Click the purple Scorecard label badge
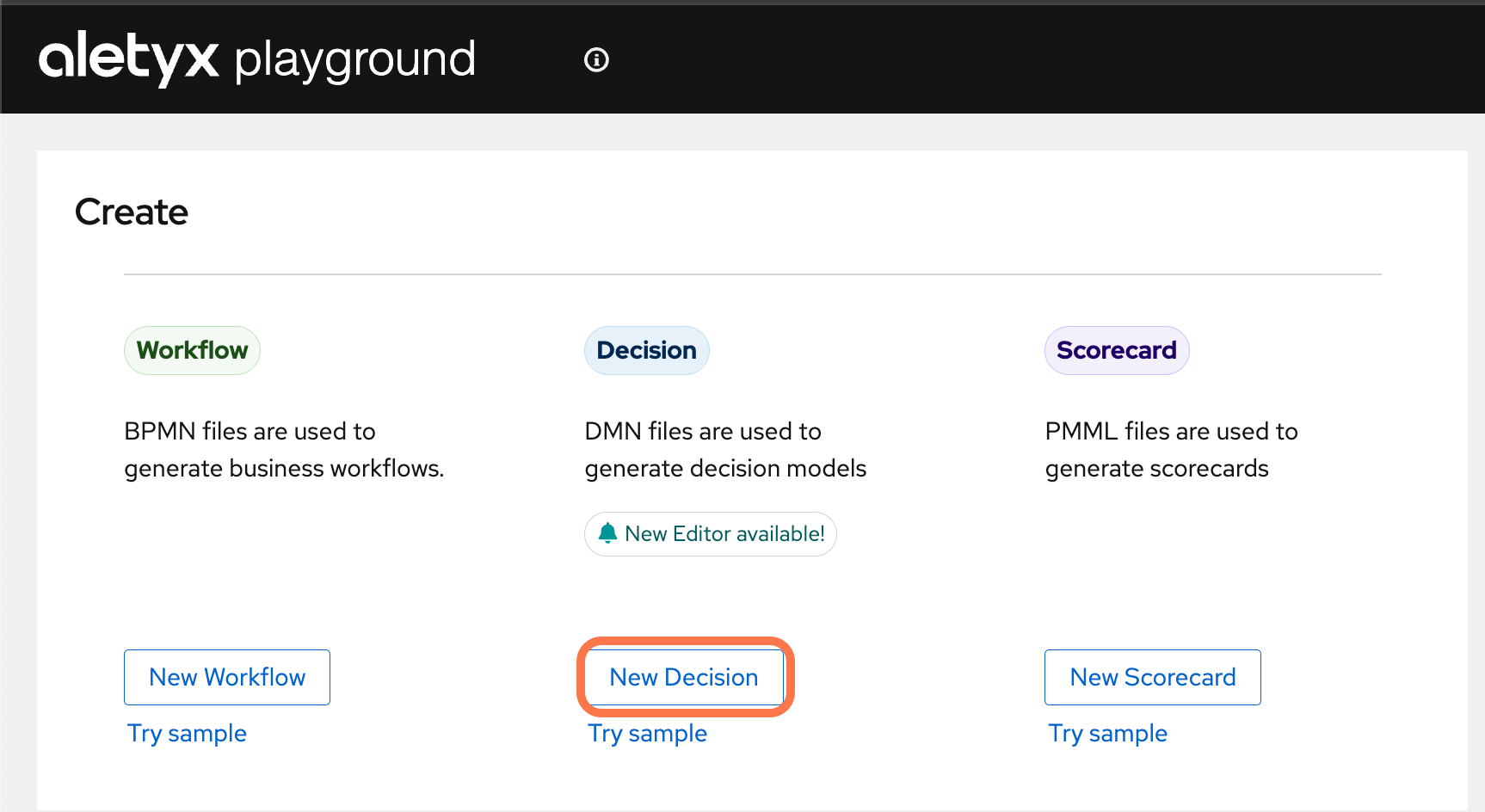 [x=1116, y=350]
